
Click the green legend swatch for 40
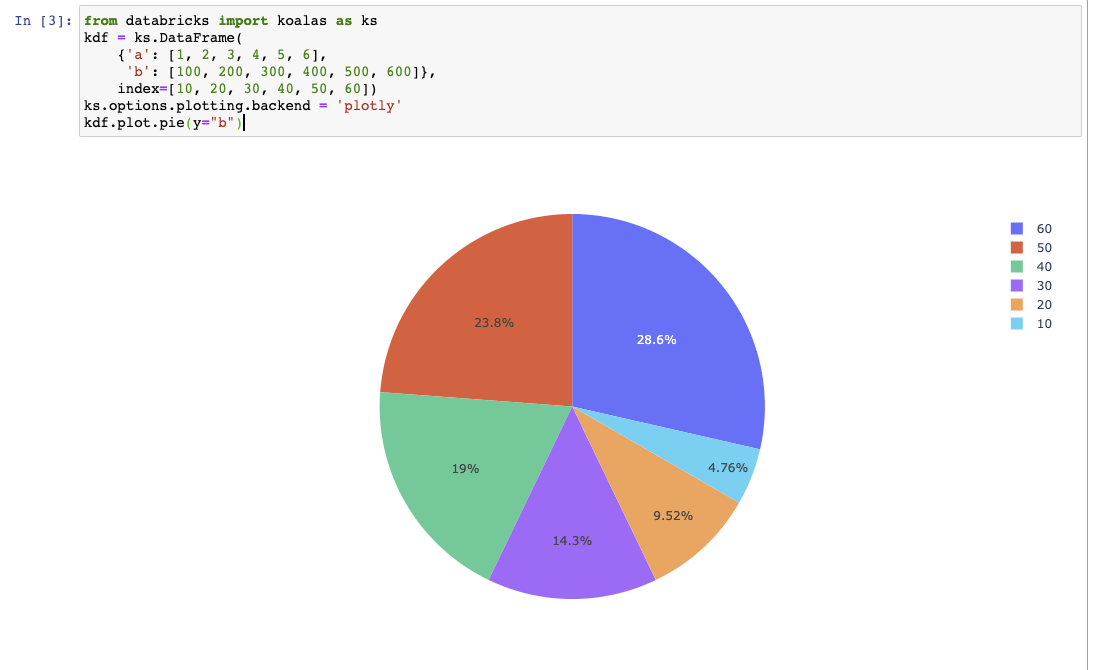click(1017, 266)
